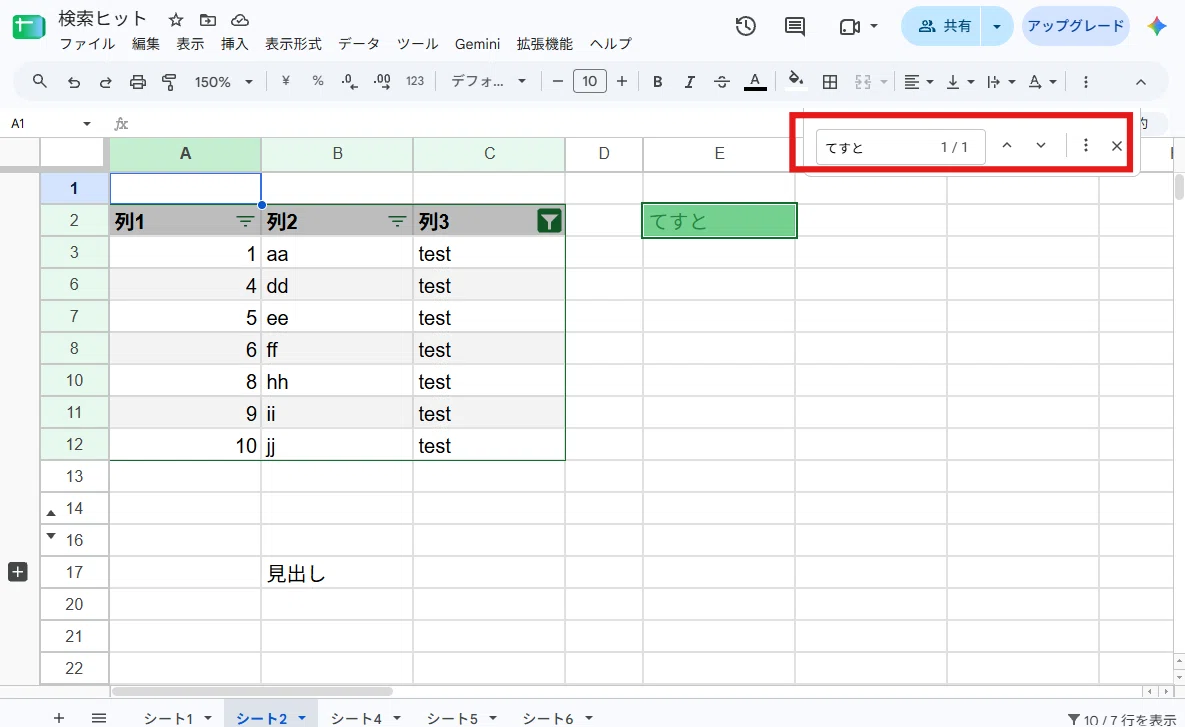Image resolution: width=1185 pixels, height=727 pixels.
Task: Close the find bar
Action: [x=1117, y=146]
